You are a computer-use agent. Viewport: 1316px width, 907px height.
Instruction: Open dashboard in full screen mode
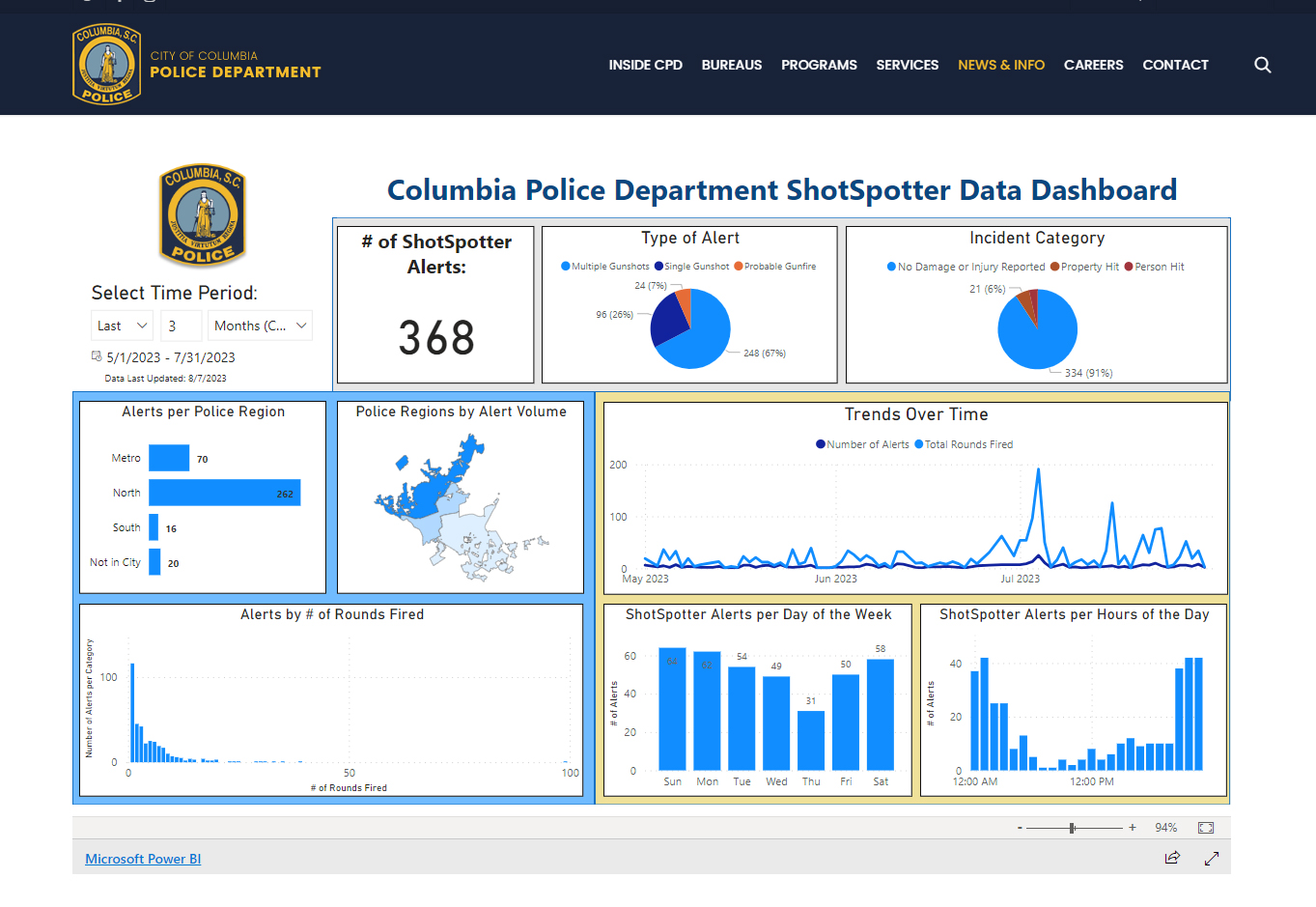click(1212, 858)
